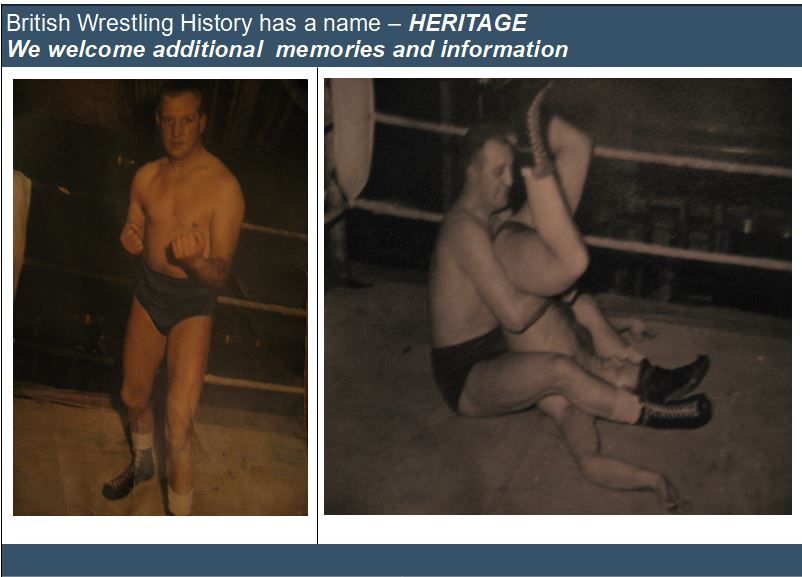Click the dark blue footer bar
Viewport: 802px width, 577px height.
[401, 560]
